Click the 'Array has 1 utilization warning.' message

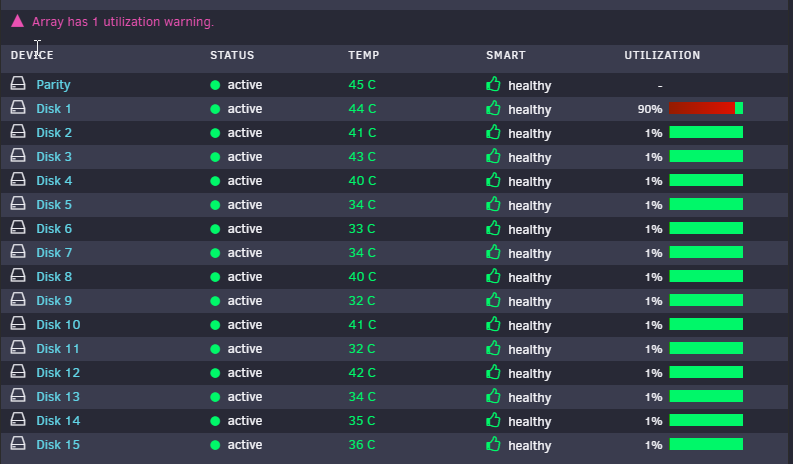(123, 22)
